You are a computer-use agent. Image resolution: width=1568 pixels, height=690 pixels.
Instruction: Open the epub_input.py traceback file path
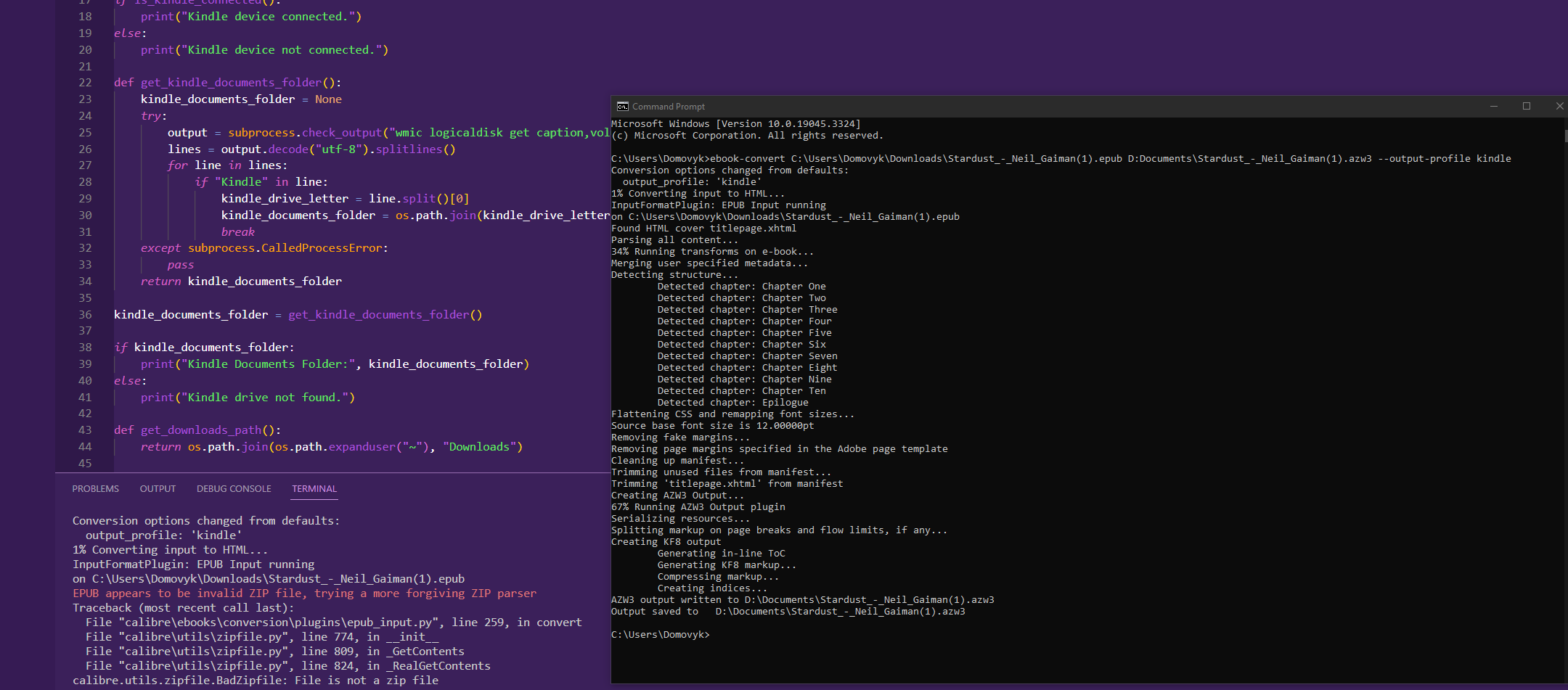[280, 623]
